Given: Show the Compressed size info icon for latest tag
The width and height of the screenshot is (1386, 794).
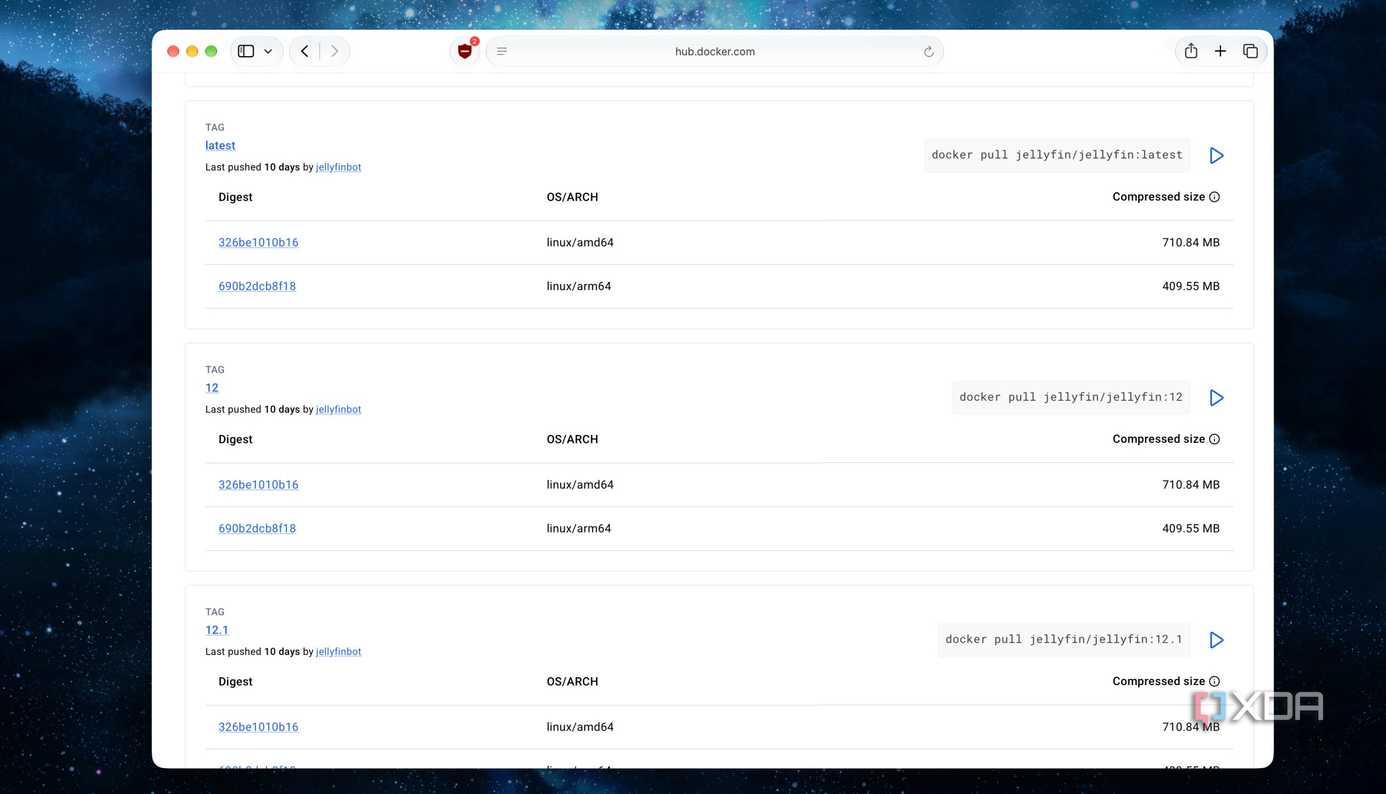Looking at the screenshot, I should tap(1214, 197).
